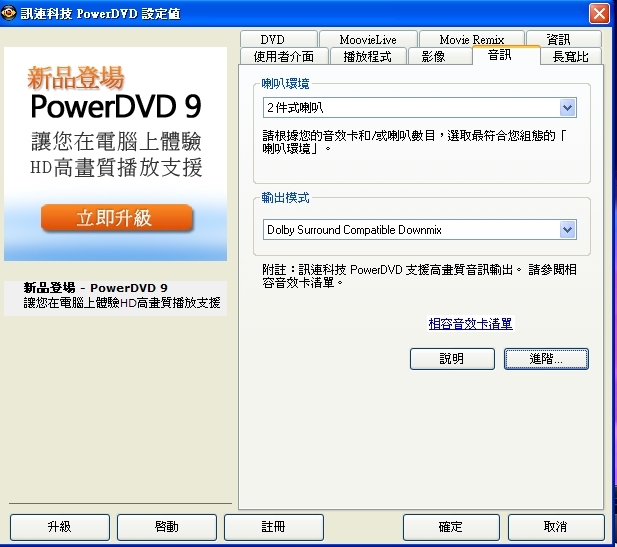This screenshot has height=547, width=617.
Task: Cancel with the 取消 button
Action: tap(556, 527)
